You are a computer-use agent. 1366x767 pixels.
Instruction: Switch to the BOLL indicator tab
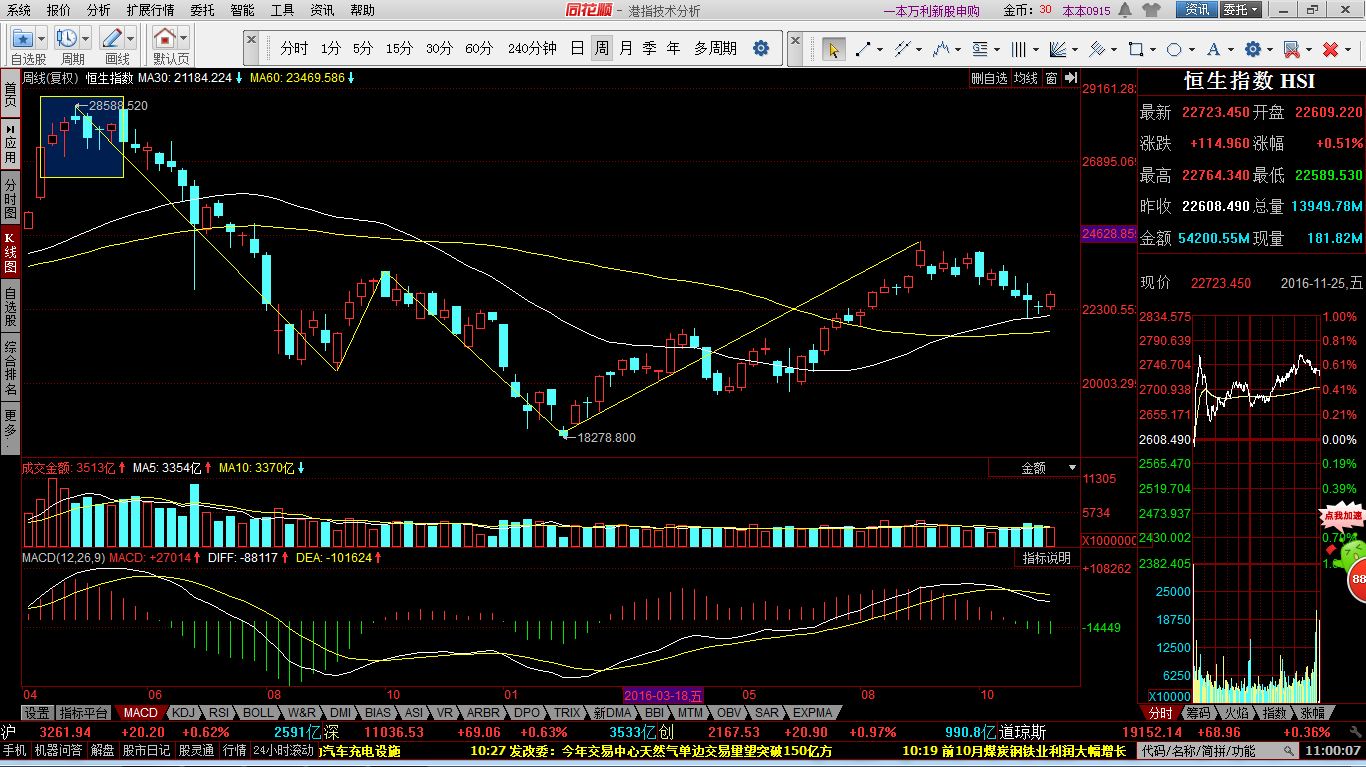(258, 713)
